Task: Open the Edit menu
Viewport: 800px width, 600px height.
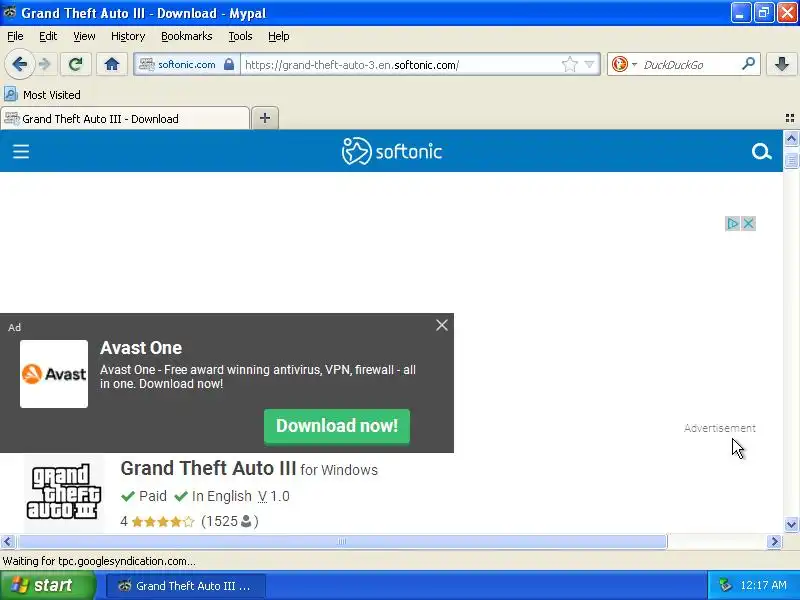Action: tap(48, 36)
